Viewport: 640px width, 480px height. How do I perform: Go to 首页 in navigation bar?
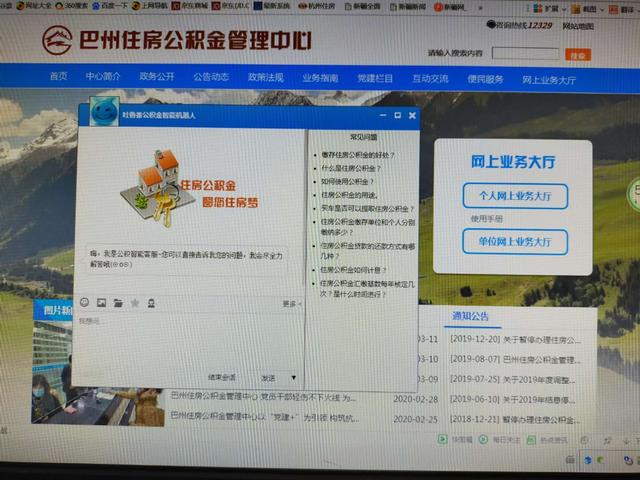coord(58,76)
